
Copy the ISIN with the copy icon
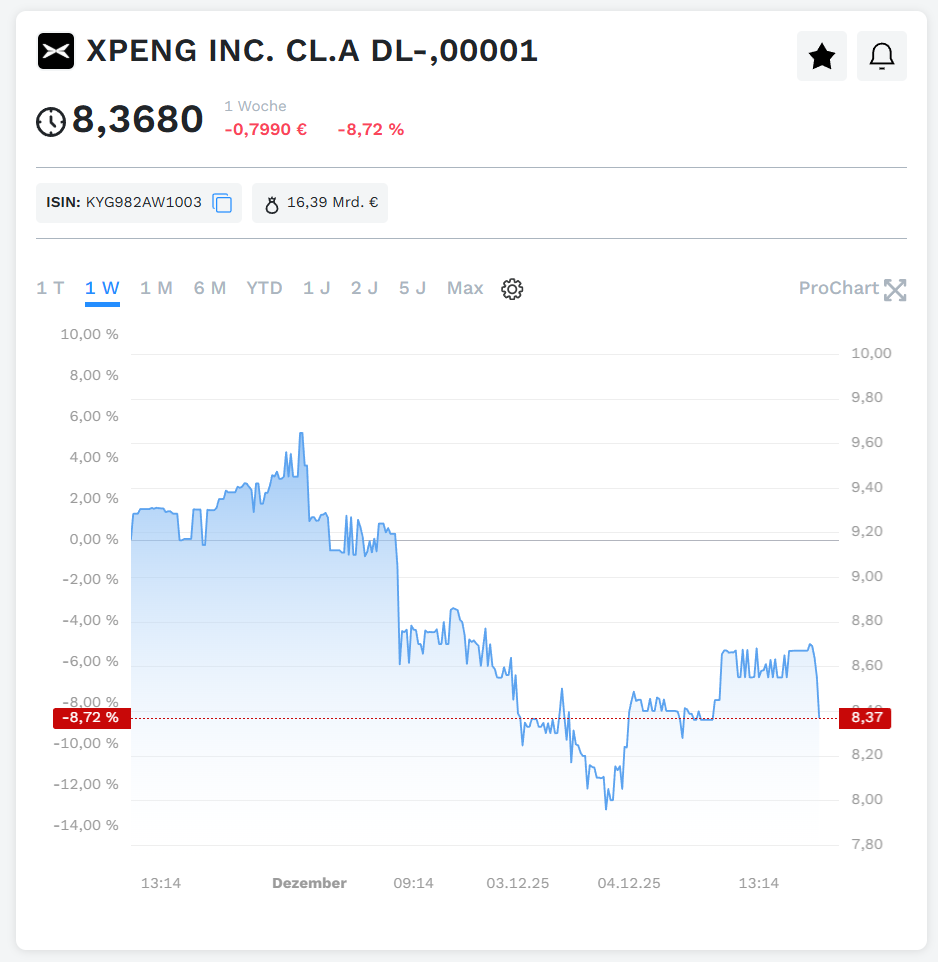tap(222, 203)
